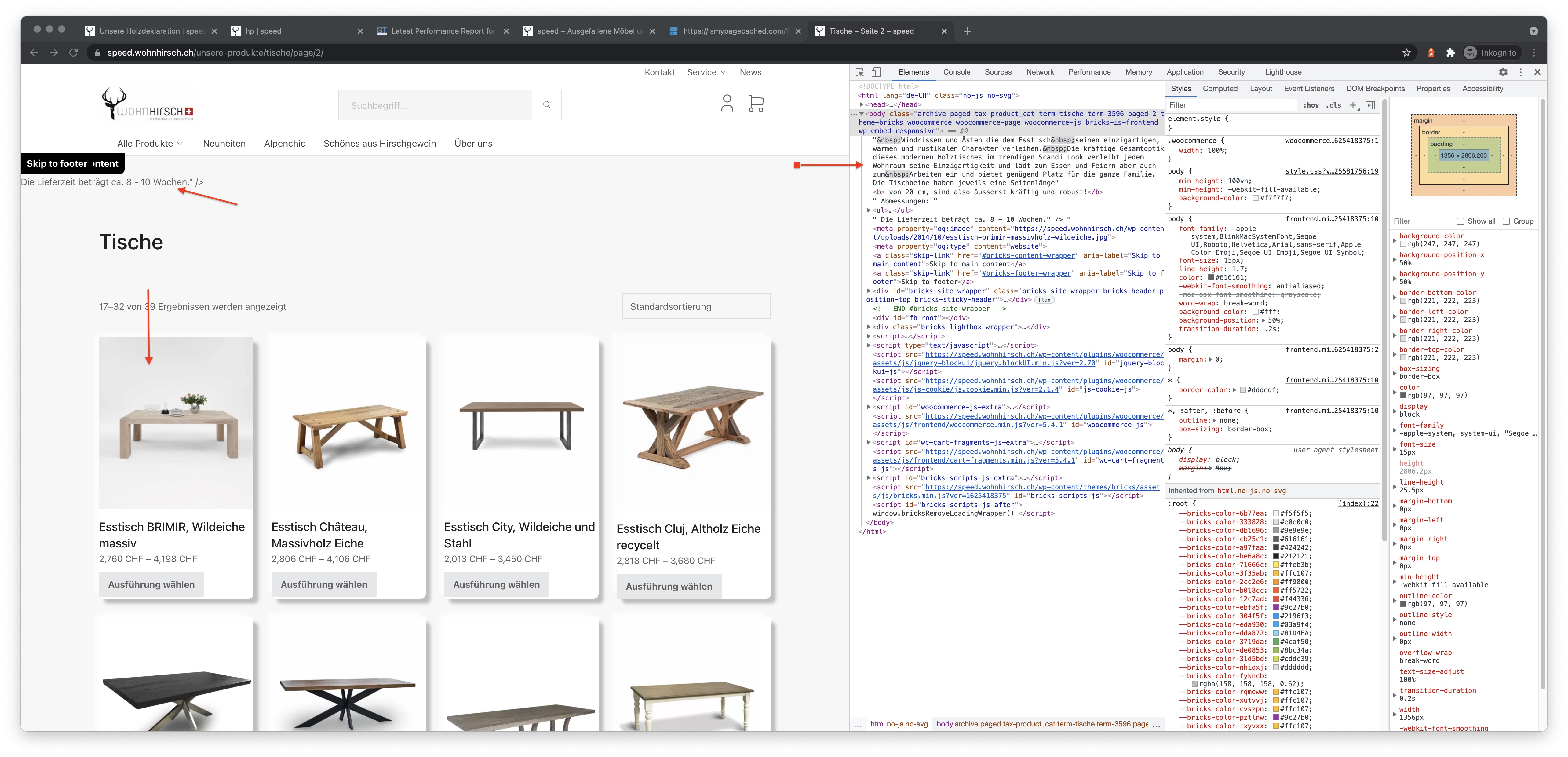Open DevTools settings gear
Viewport: 1568px width, 757px height.
(1503, 72)
